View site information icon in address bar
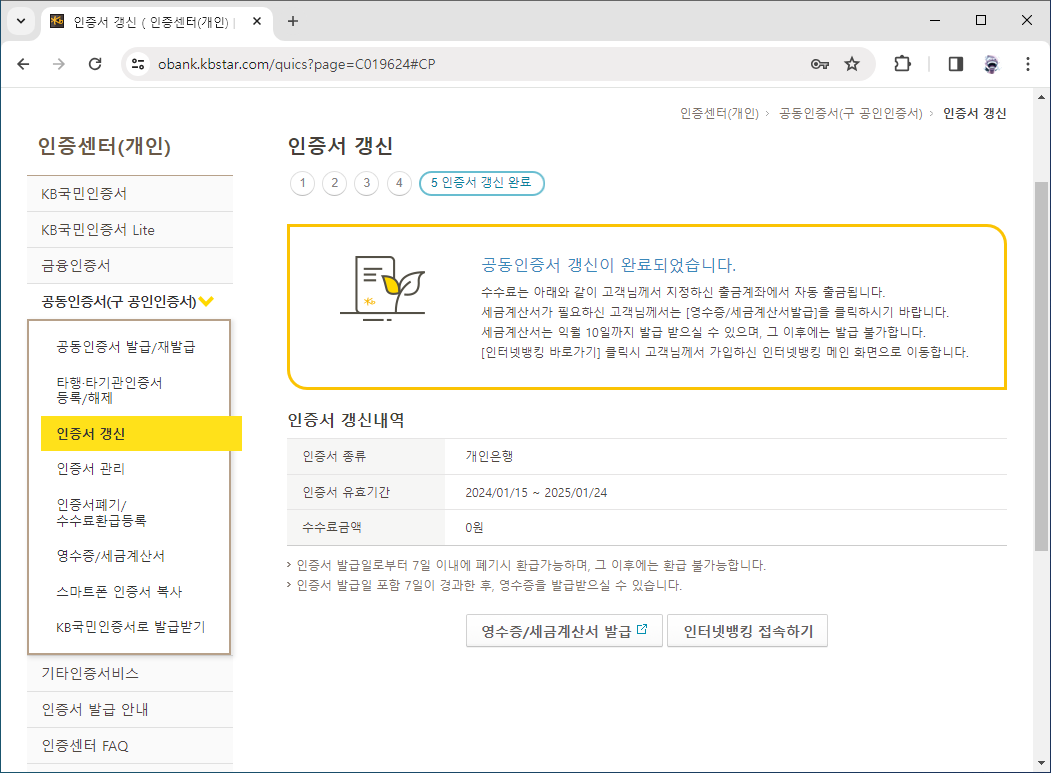1051x773 pixels. pyautogui.click(x=138, y=64)
